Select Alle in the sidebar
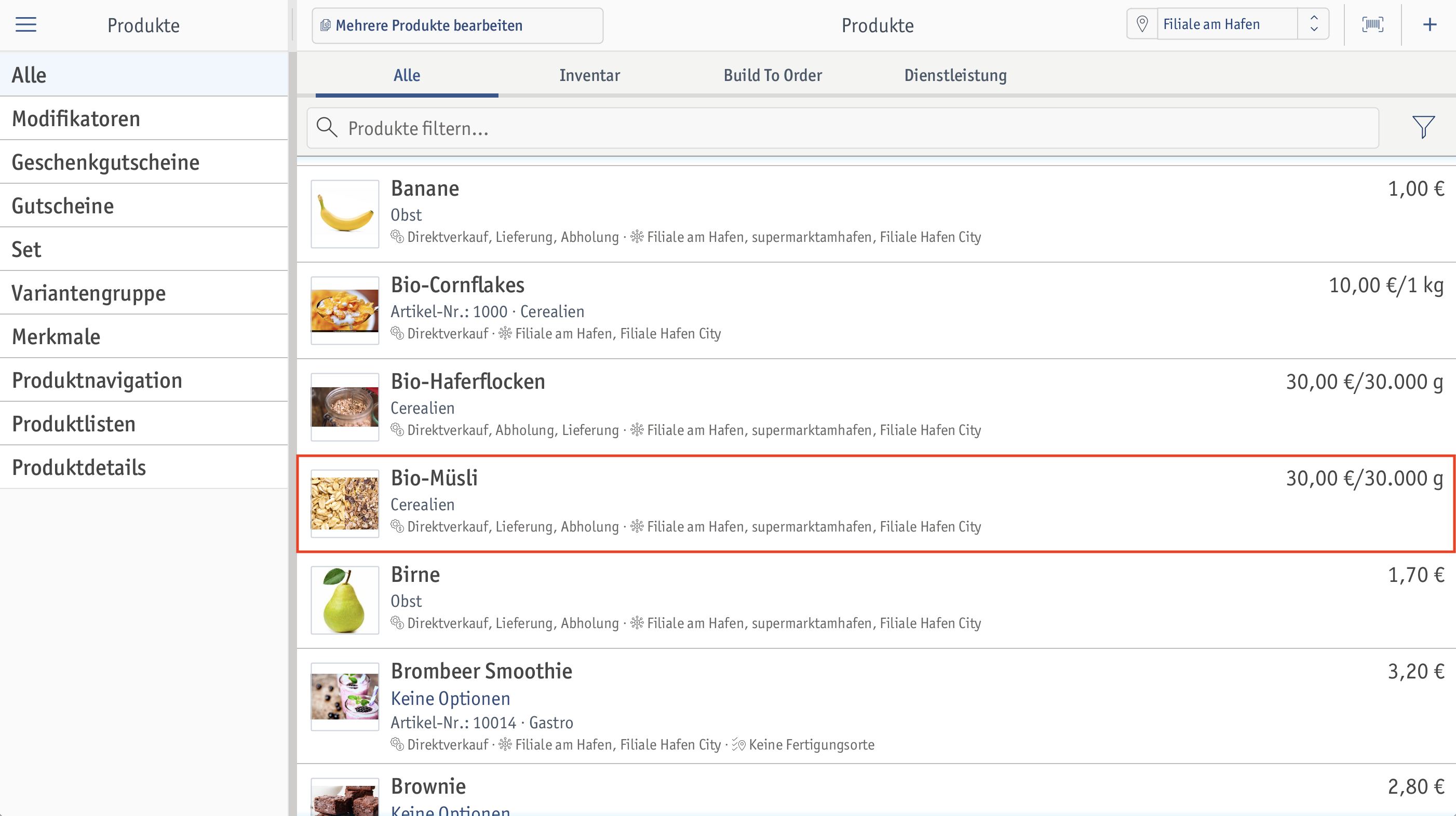This screenshot has width=1456, height=816. coord(144,75)
